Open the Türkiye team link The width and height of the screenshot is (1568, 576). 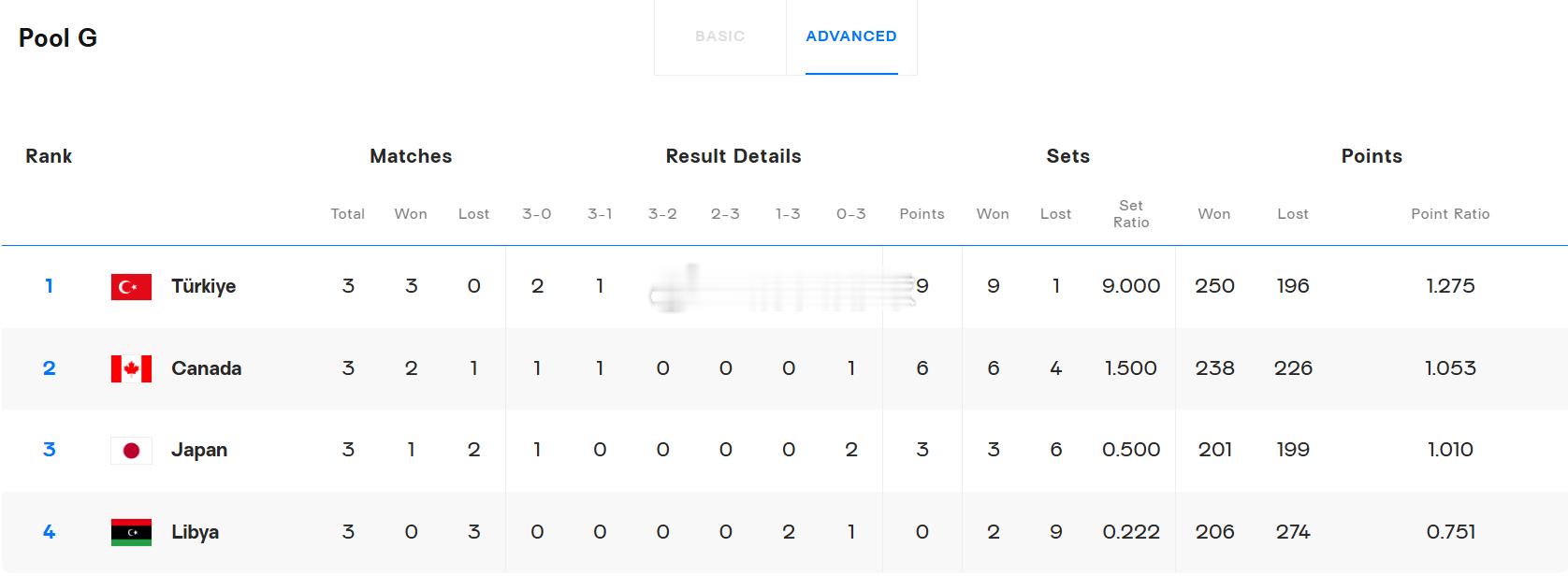pos(203,286)
